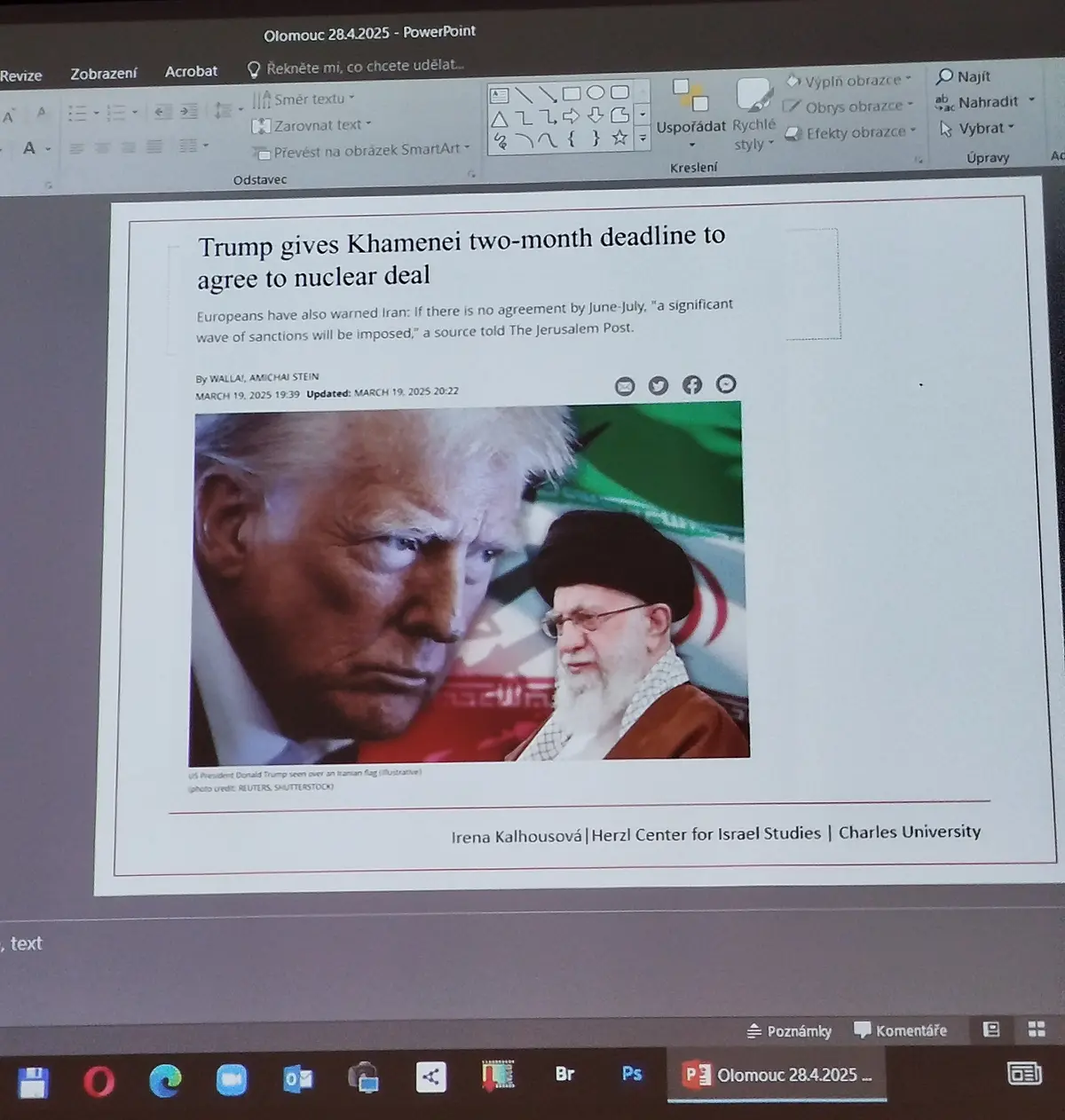Viewport: 1065px width, 1120px height.
Task: Open Adobe Bridge from the taskbar
Action: coord(564,1074)
